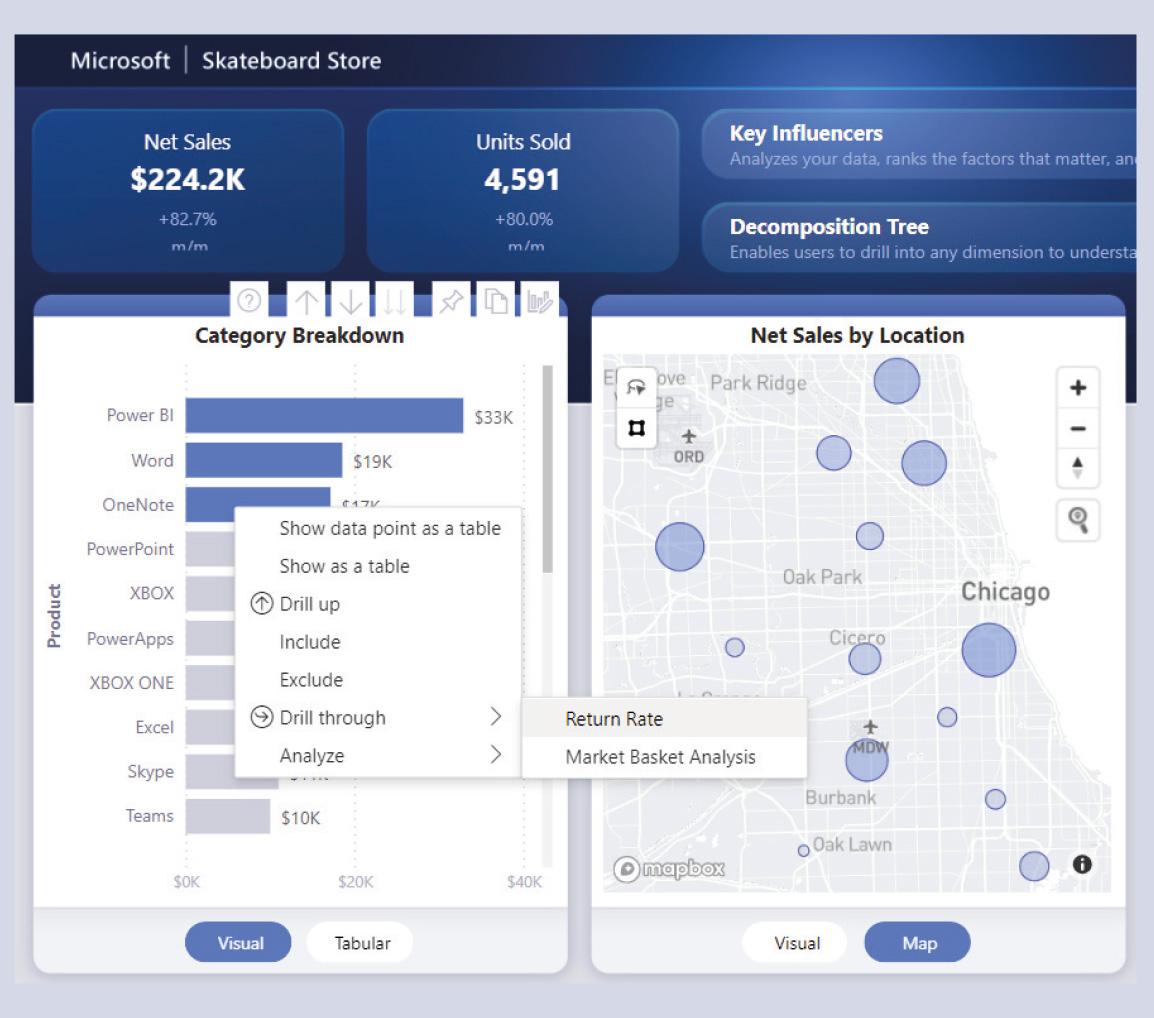The image size is (1154, 1018).
Task: Switch Category Breakdown to Visual view
Action: 238,942
